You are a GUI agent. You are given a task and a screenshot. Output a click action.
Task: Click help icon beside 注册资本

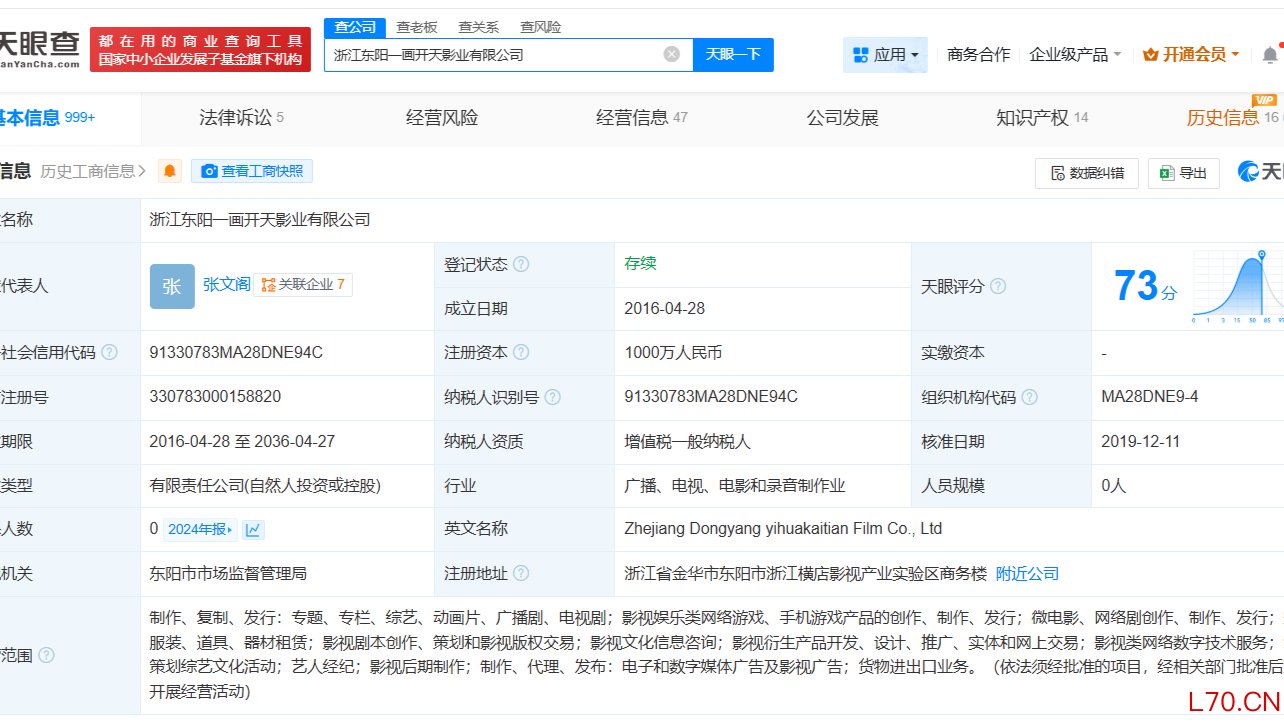click(x=521, y=353)
